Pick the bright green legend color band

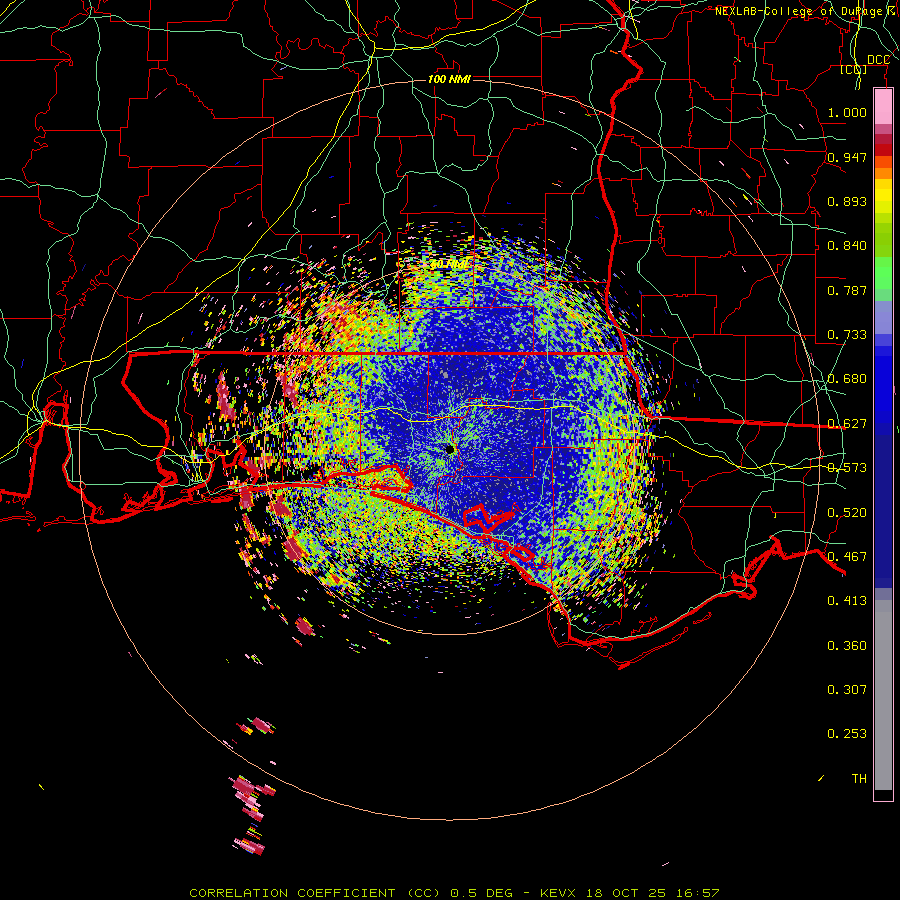click(883, 273)
